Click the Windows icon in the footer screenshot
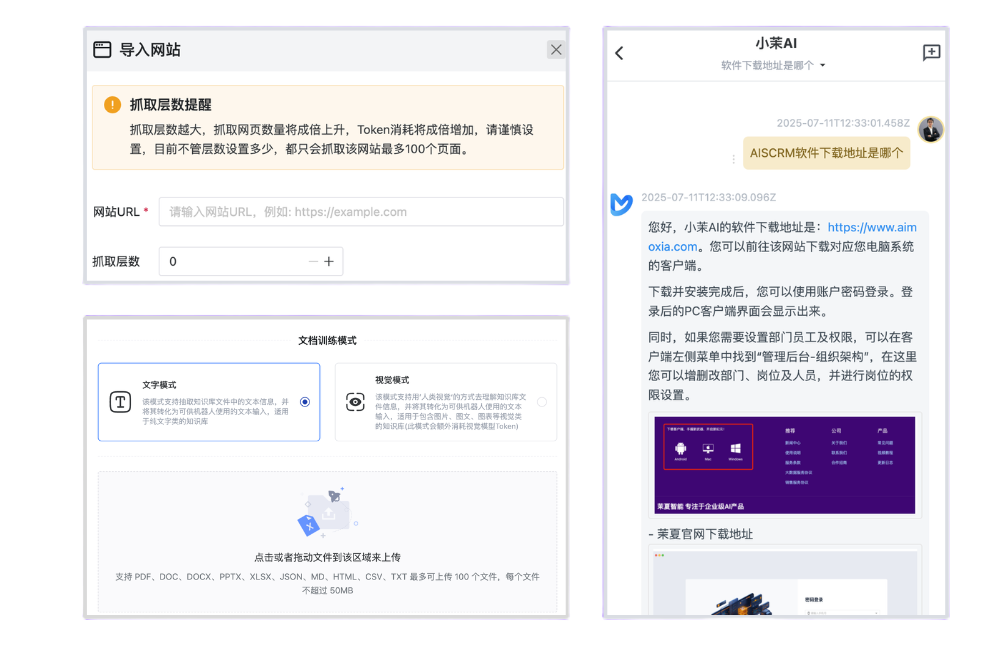 736,447
